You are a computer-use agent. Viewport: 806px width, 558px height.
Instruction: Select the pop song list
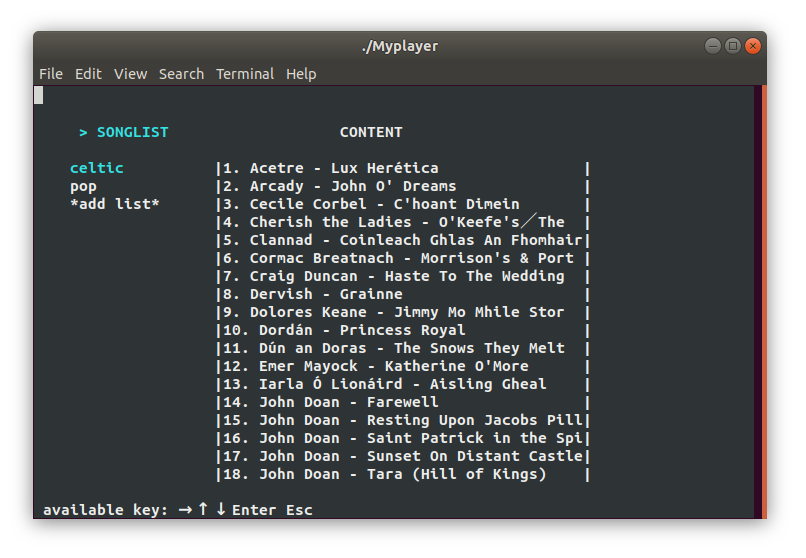click(x=83, y=187)
